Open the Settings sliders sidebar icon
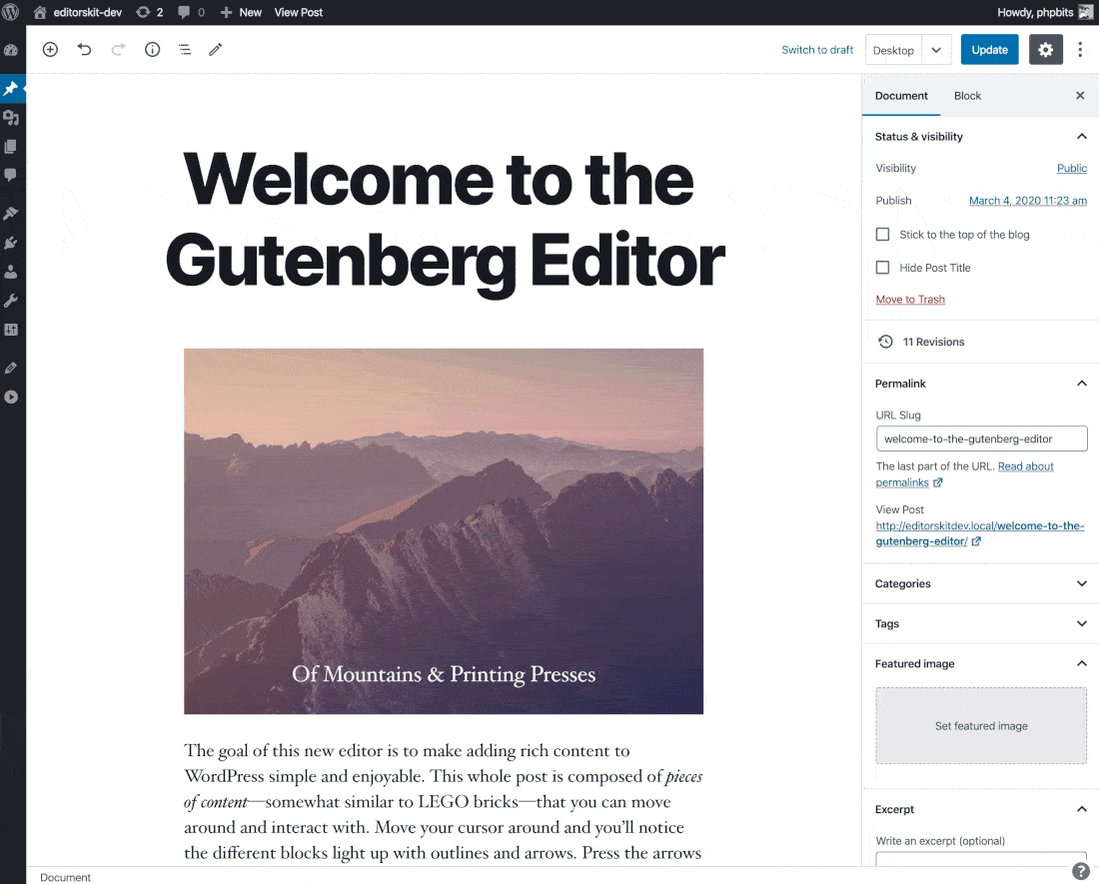Viewport: 1099px width, 884px height. pyautogui.click(x=11, y=329)
